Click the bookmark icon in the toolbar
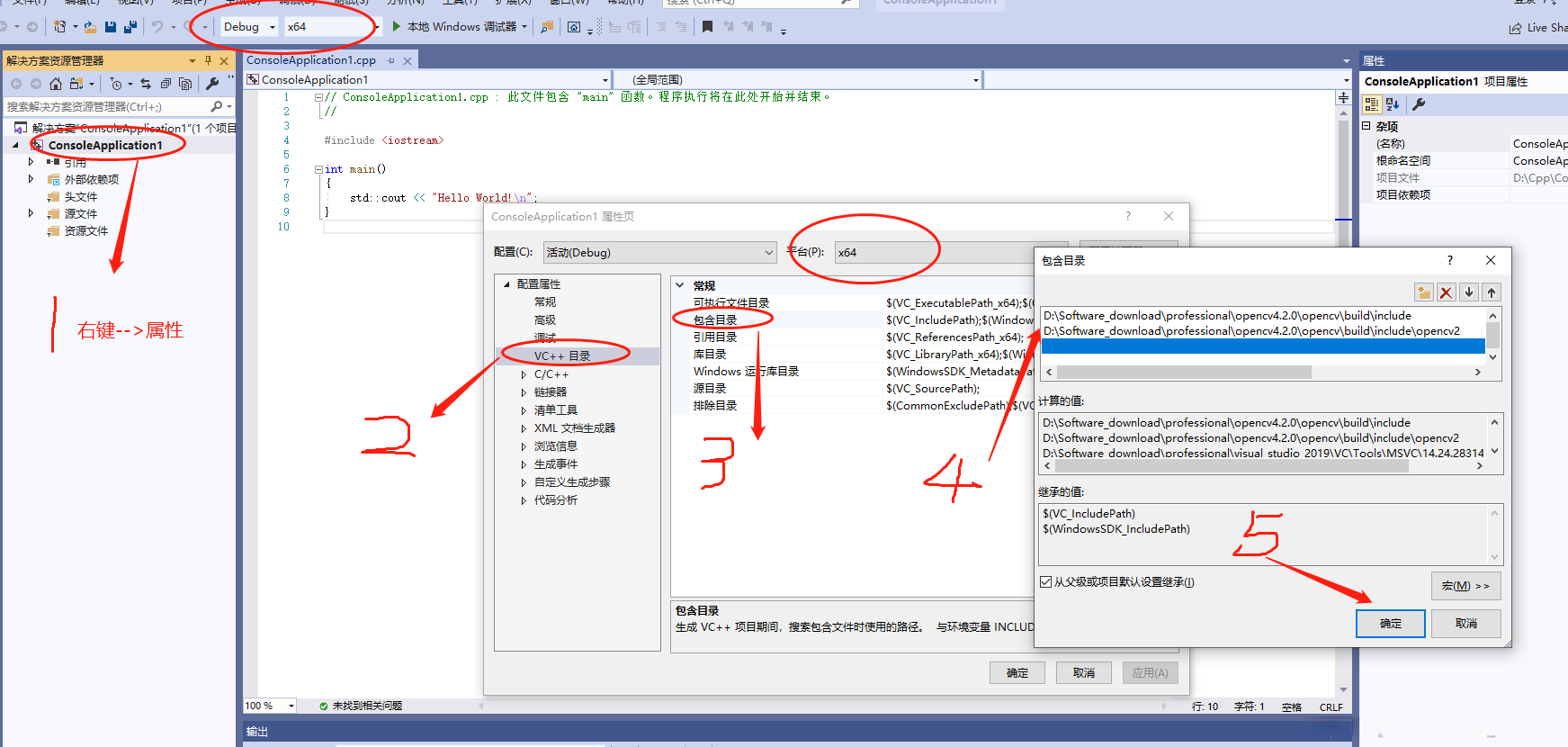This screenshot has width=1568, height=747. tap(707, 27)
